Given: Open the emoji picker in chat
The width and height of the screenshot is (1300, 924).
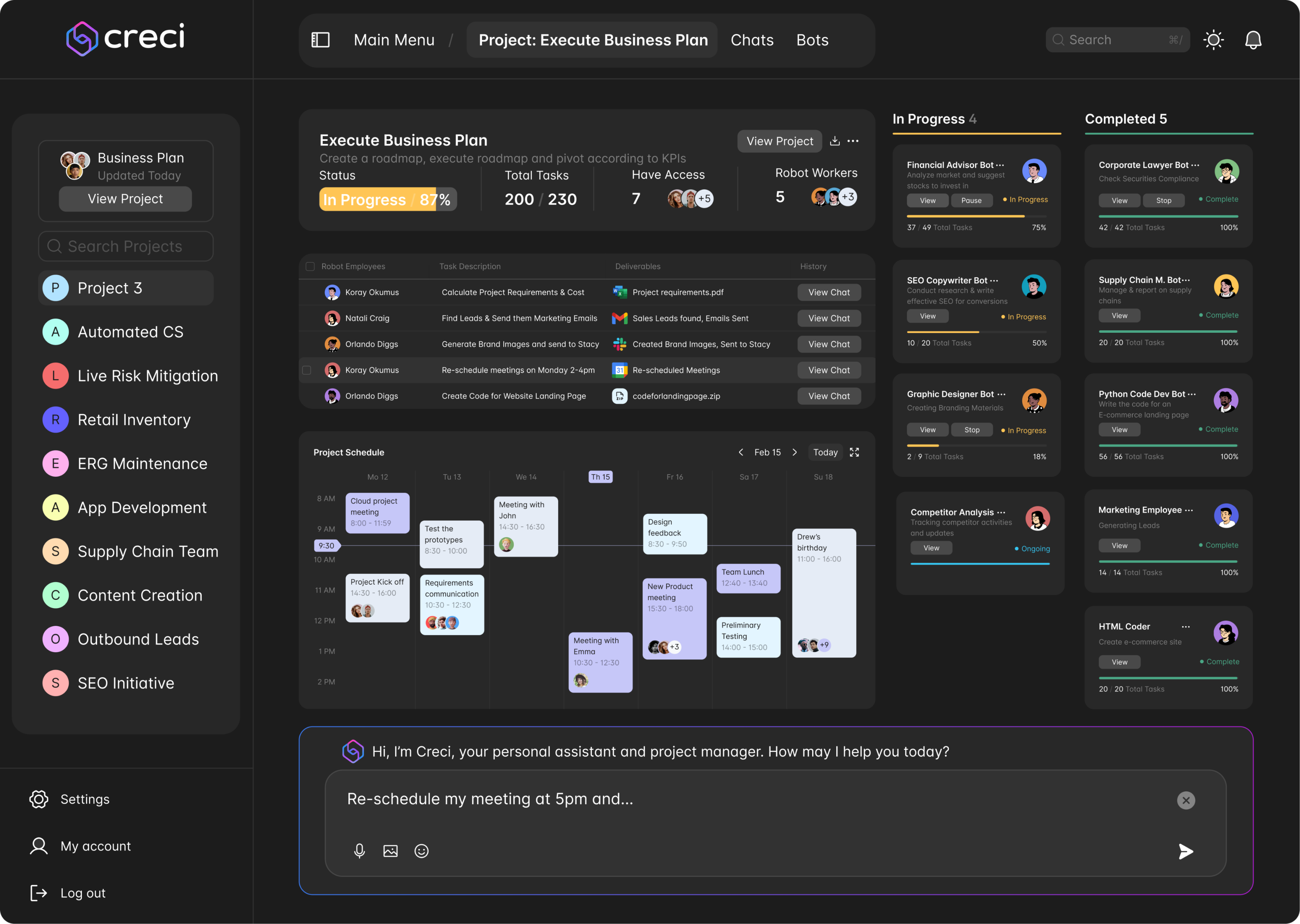Looking at the screenshot, I should click(x=421, y=851).
